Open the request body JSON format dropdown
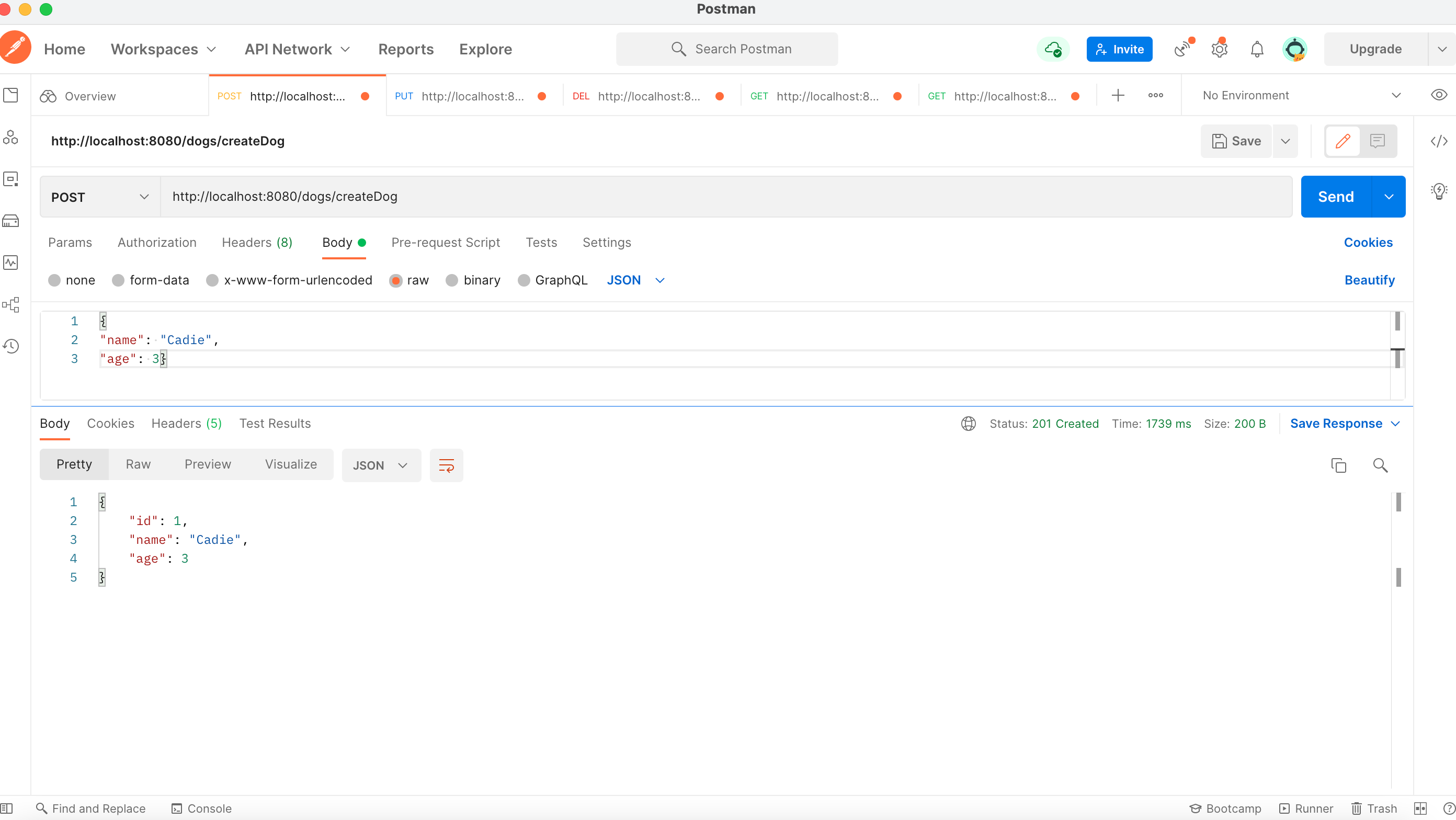The image size is (1456, 820). pos(635,280)
